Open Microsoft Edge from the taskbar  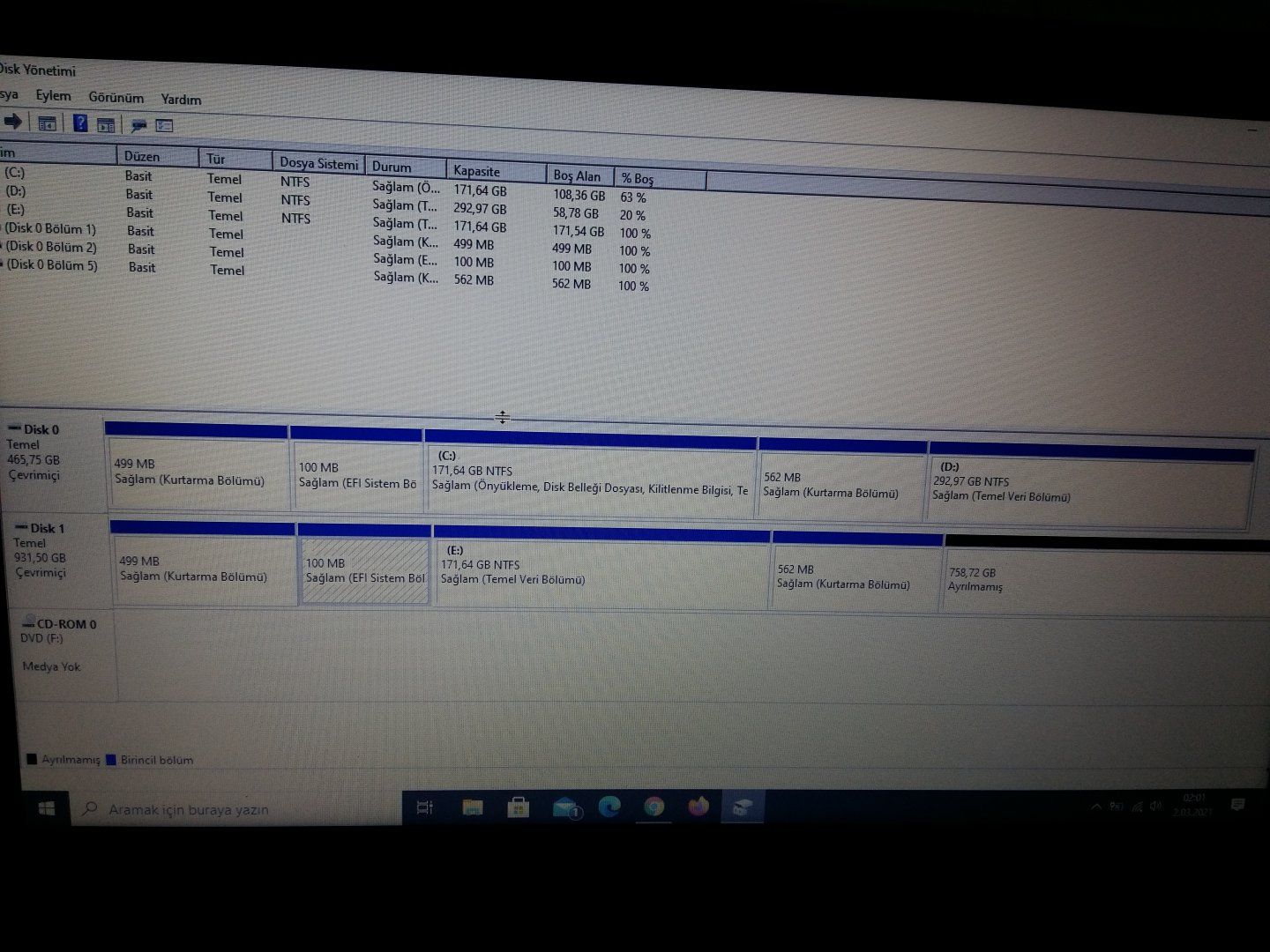(609, 807)
